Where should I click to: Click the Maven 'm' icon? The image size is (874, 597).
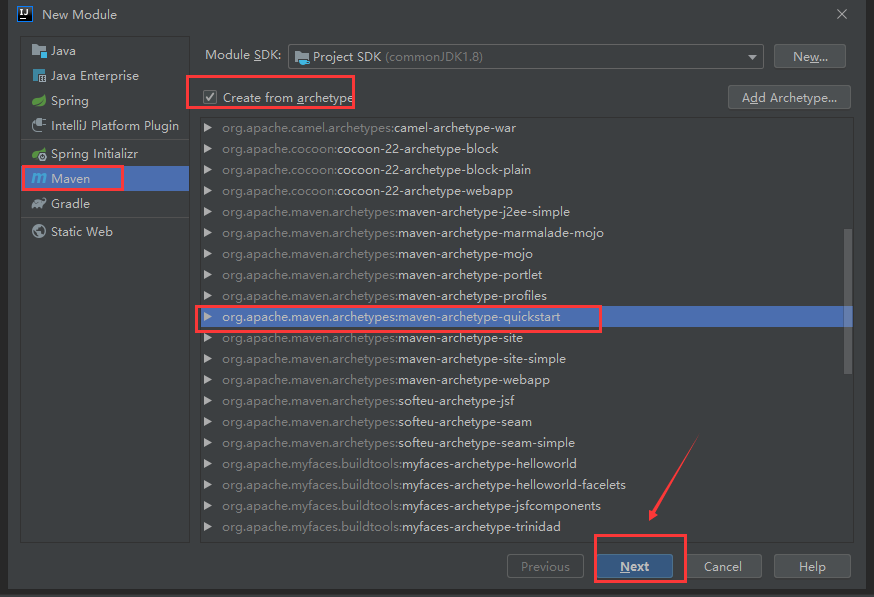(x=39, y=178)
